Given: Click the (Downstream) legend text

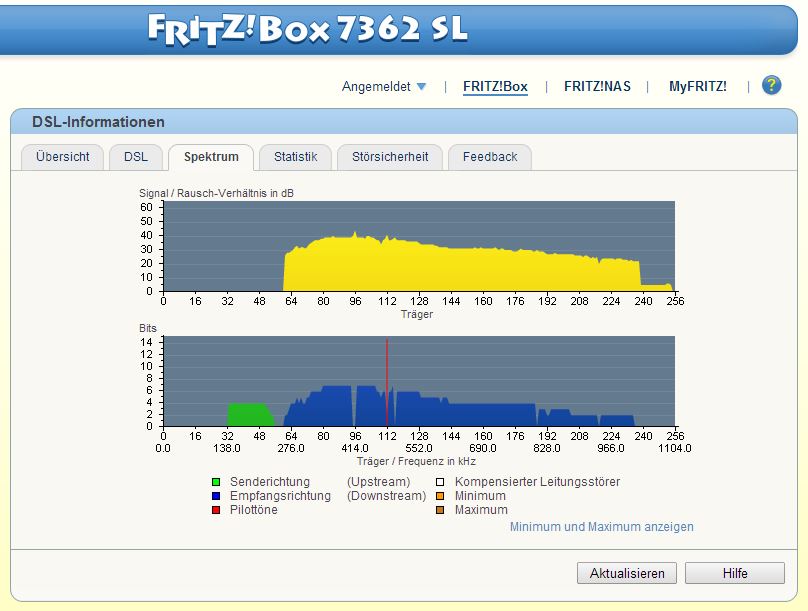Looking at the screenshot, I should pyautogui.click(x=386, y=496).
